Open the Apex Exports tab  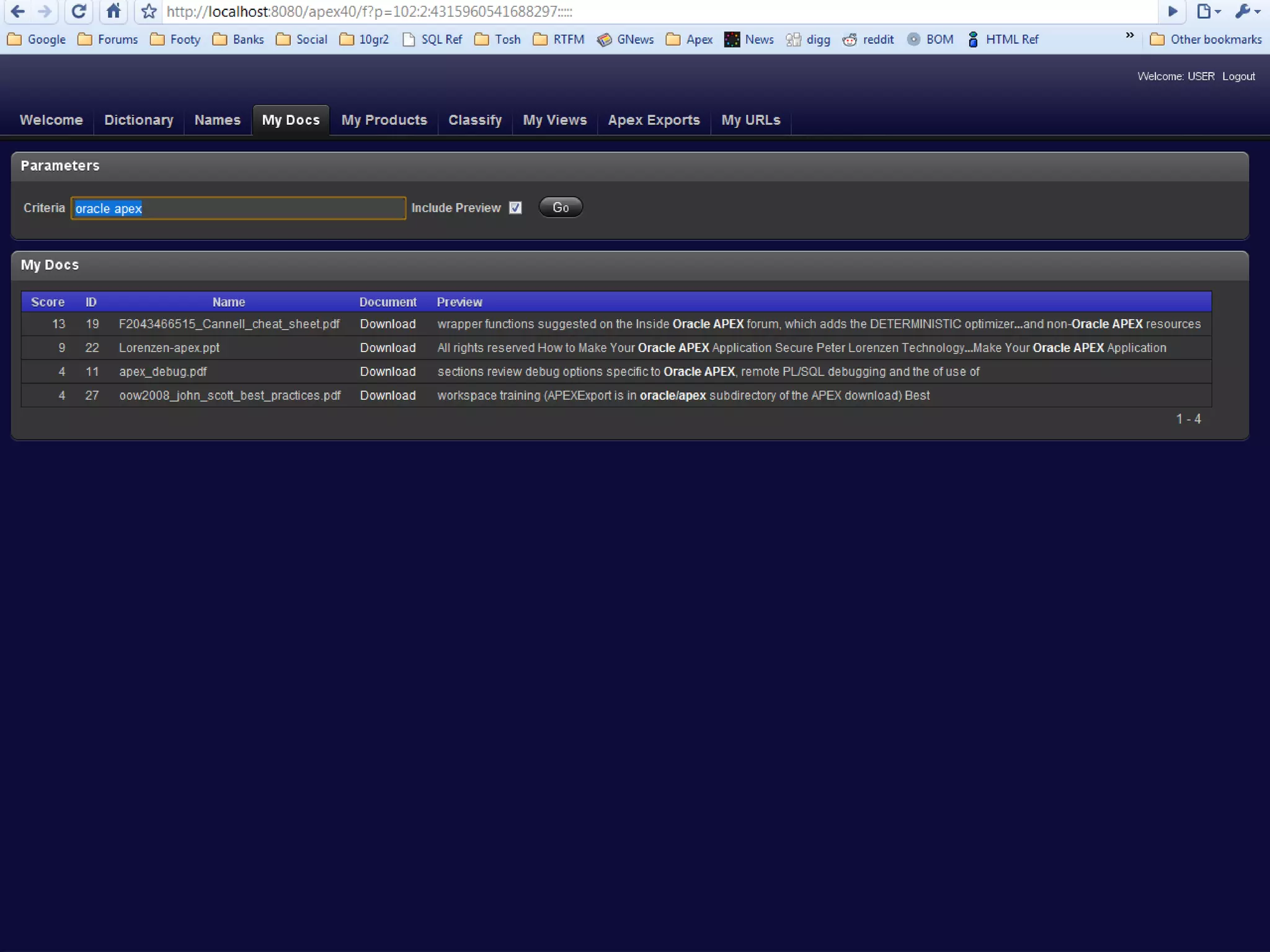654,120
